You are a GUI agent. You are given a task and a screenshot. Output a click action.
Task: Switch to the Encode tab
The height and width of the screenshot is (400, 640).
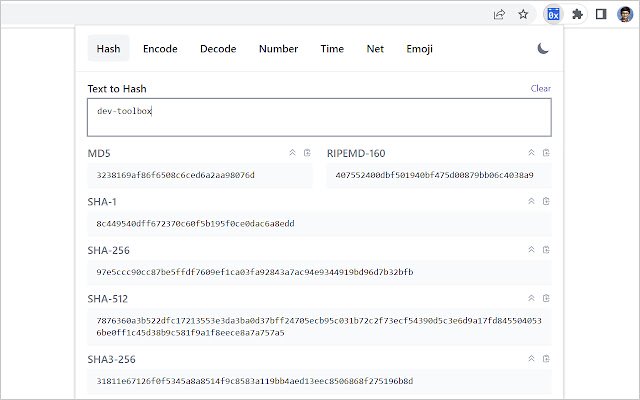point(160,49)
